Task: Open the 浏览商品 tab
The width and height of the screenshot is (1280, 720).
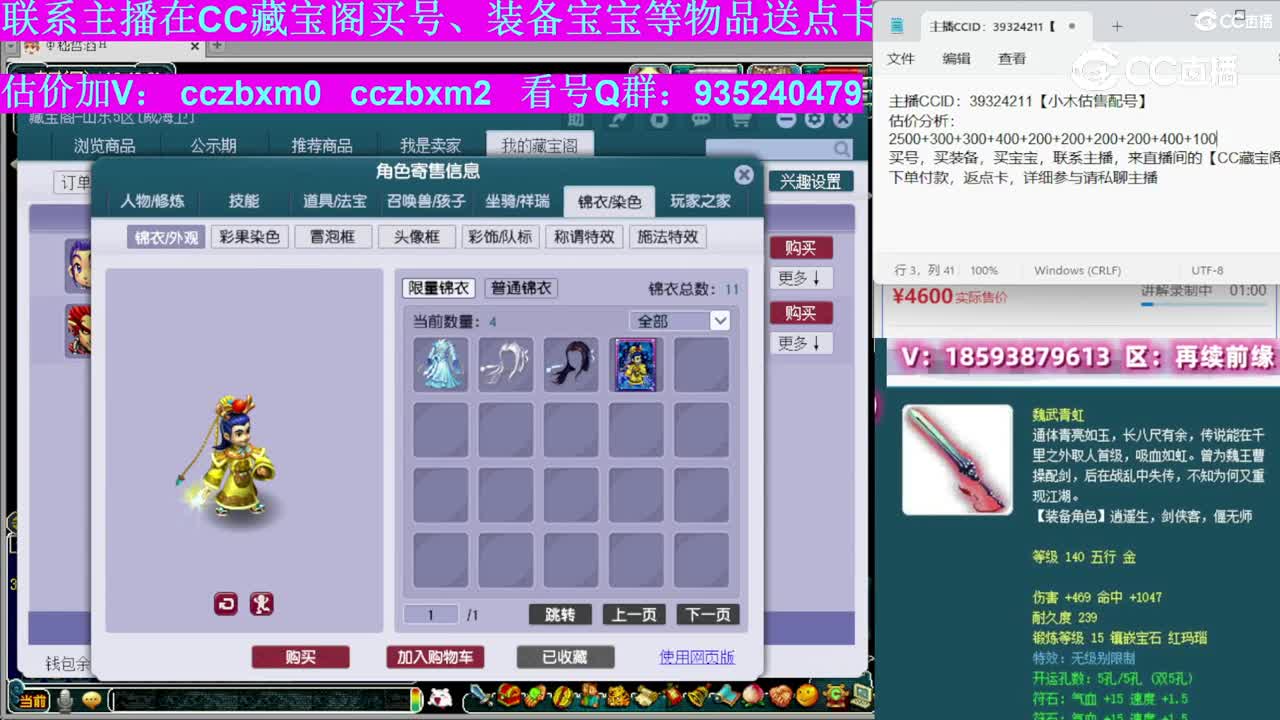Action: point(105,146)
